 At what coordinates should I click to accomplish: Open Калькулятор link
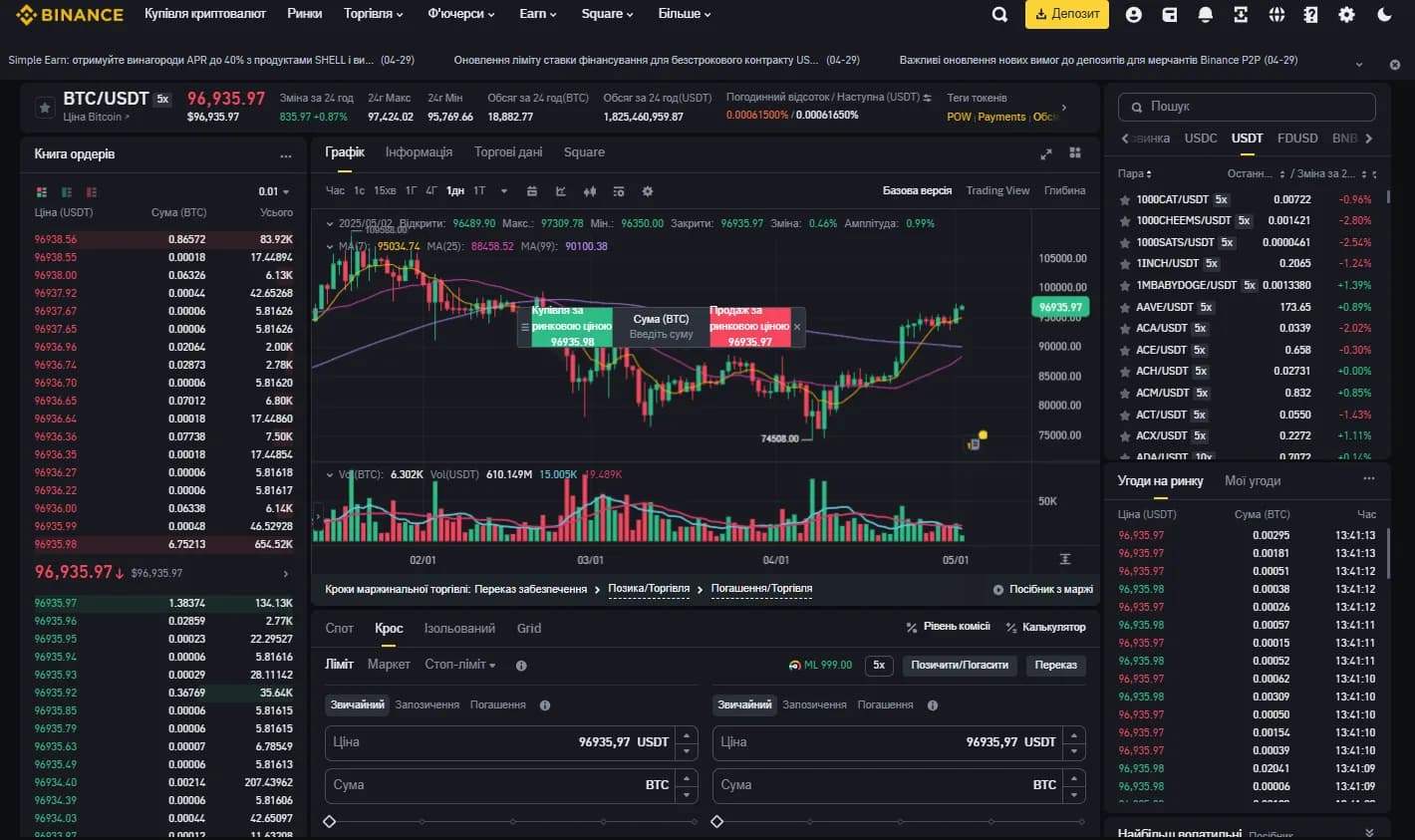coord(1045,627)
